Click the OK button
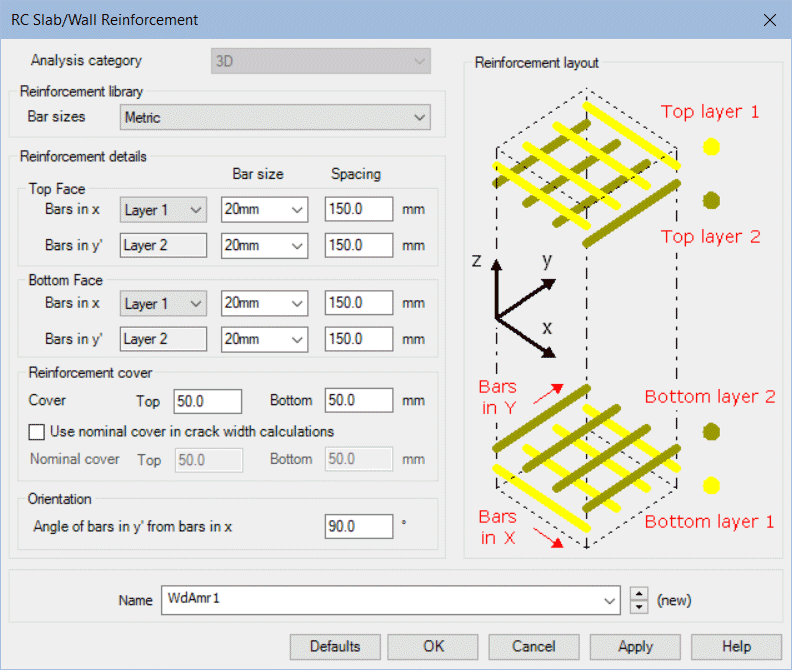The width and height of the screenshot is (792, 670). (433, 646)
